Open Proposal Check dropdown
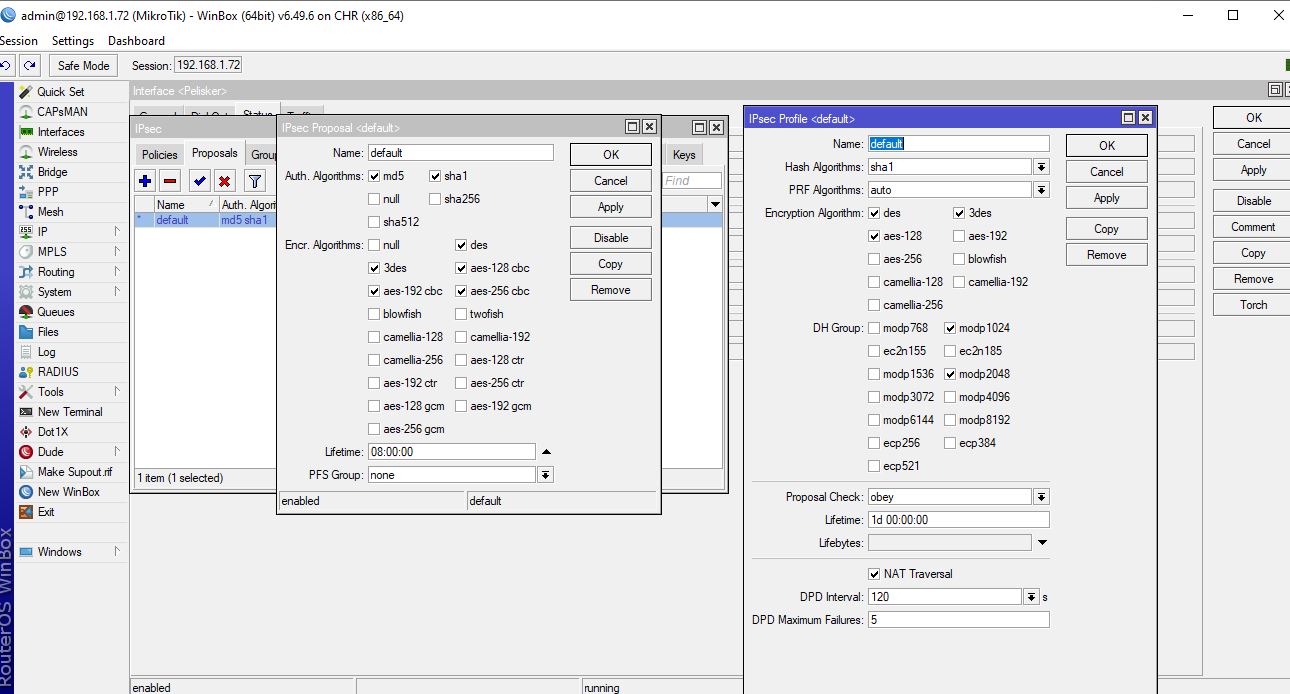The width and height of the screenshot is (1290, 694). 1041,497
